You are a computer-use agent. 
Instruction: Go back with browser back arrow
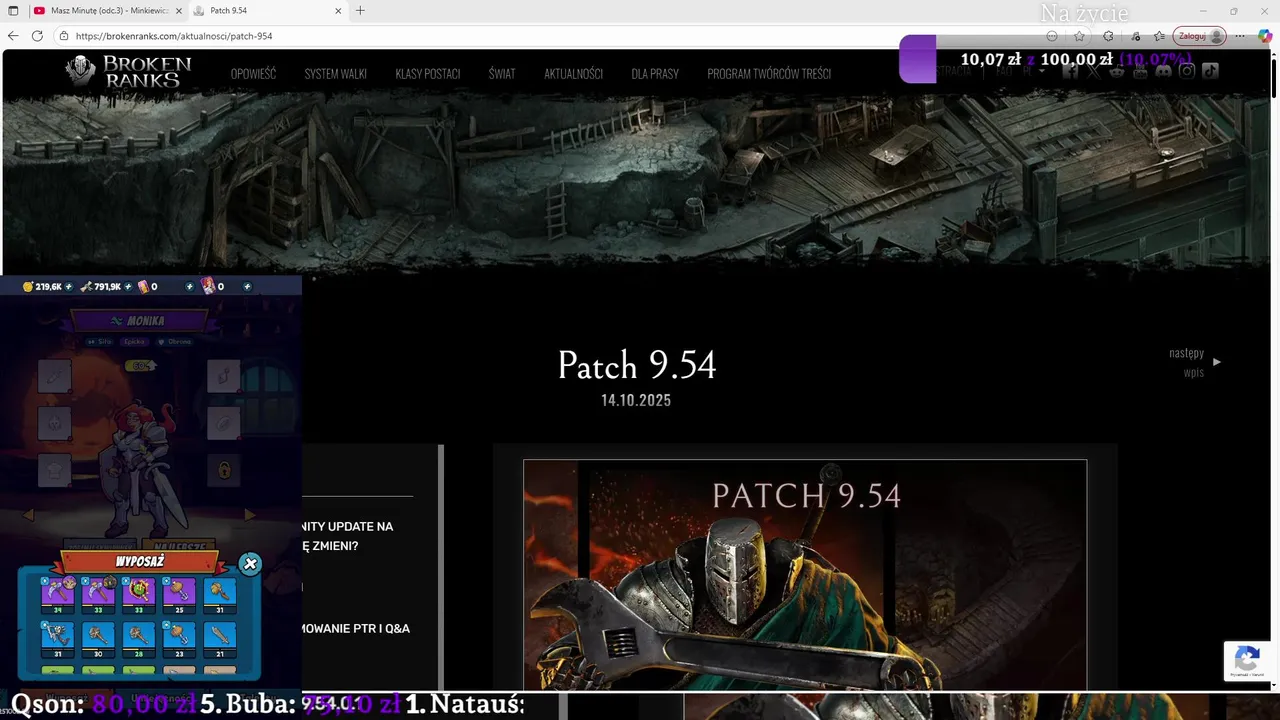[x=13, y=36]
